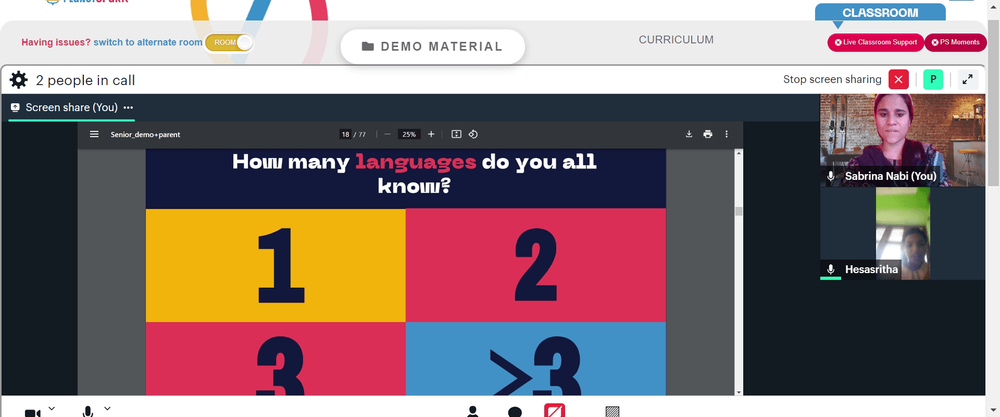Viewport: 1000px width, 417px height.
Task: Click the camera icon in the bottom bar
Action: coord(32,413)
